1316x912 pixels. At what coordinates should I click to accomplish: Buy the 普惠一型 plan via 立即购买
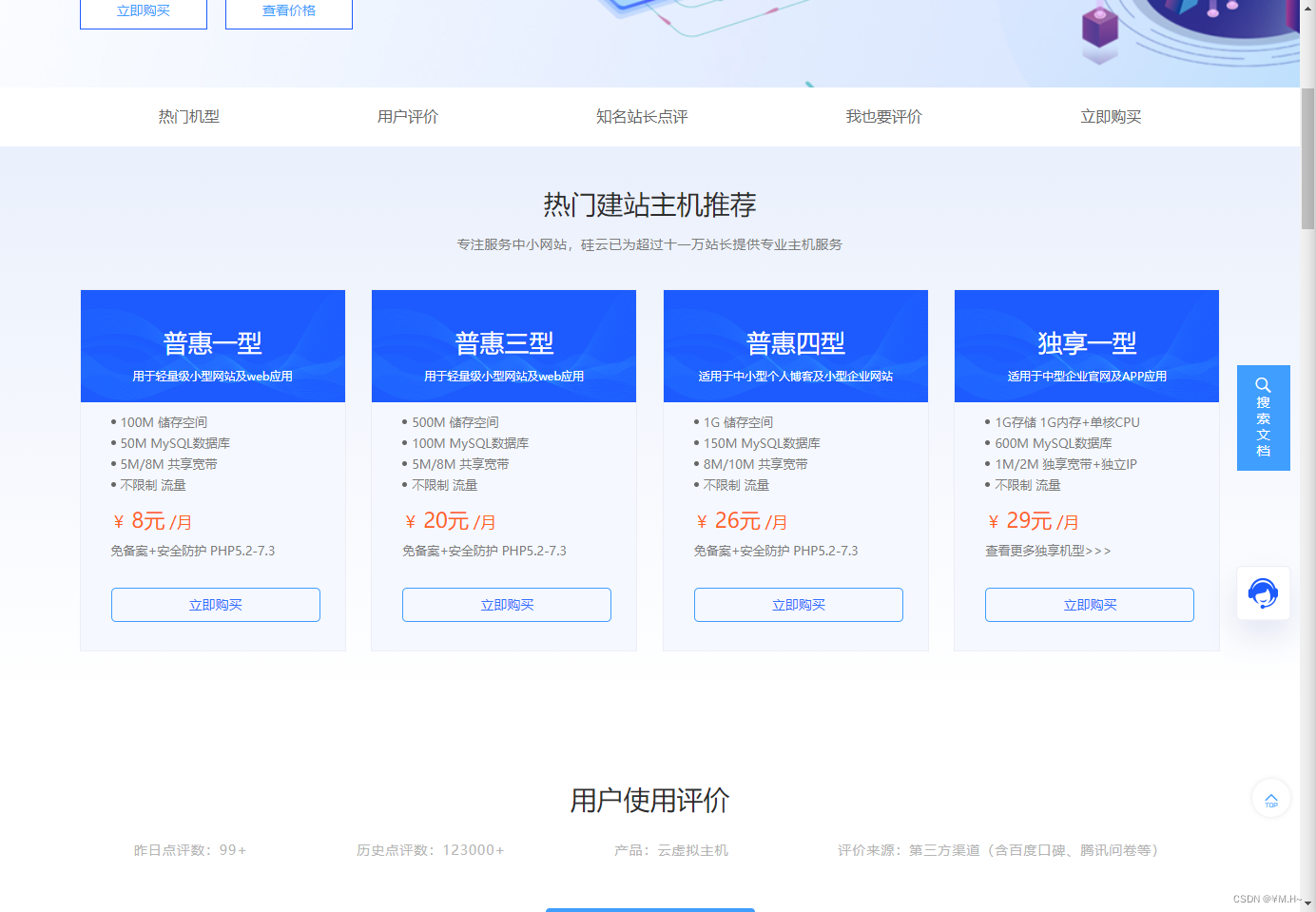216,605
